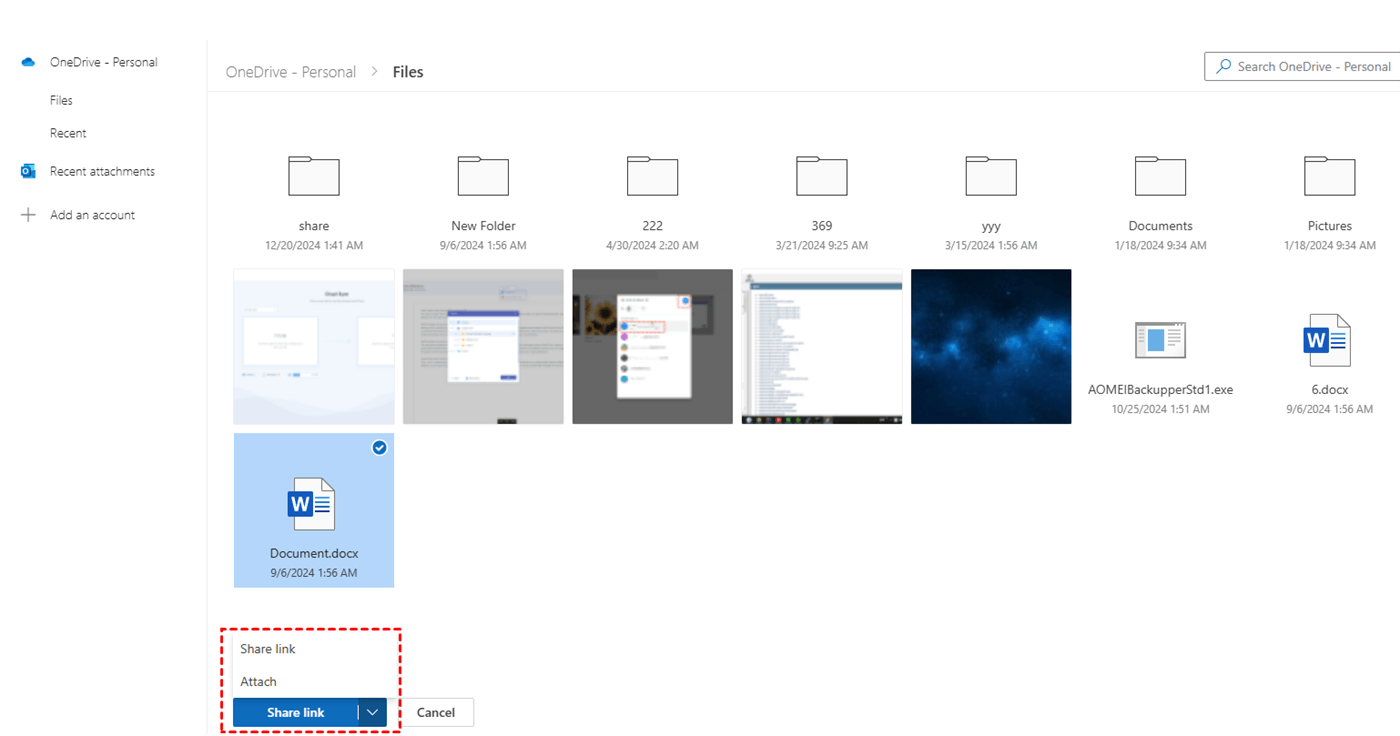This screenshot has height=736, width=1400.
Task: Select the 369 folder icon
Action: (x=822, y=176)
